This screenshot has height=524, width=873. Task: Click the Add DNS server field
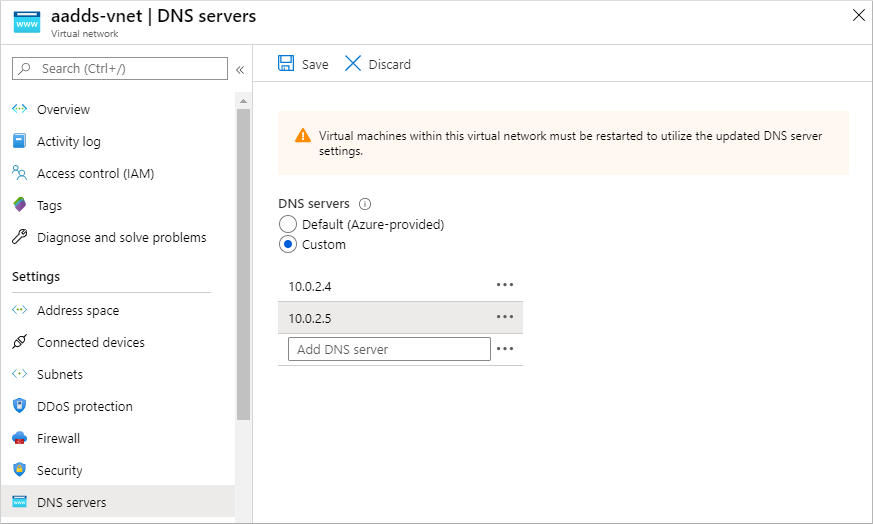point(389,349)
